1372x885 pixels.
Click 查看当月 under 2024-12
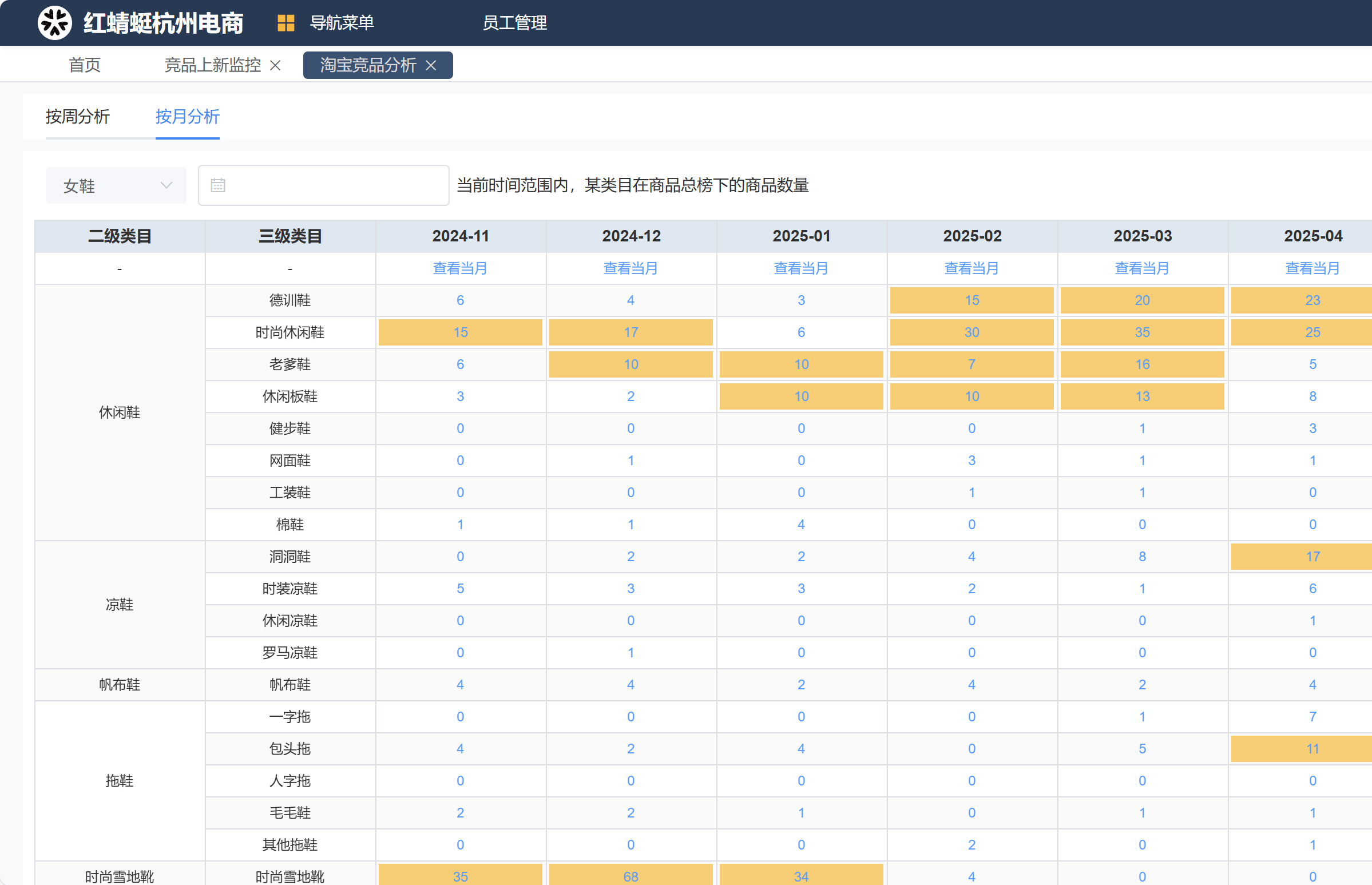(x=631, y=268)
